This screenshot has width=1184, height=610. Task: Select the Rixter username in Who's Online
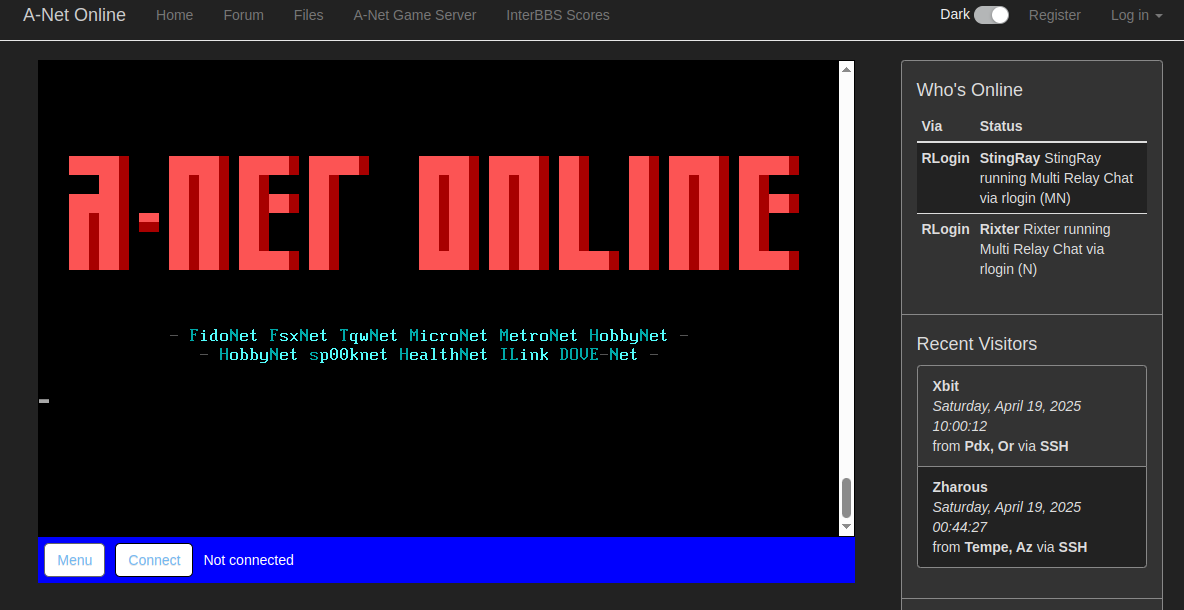tap(999, 229)
